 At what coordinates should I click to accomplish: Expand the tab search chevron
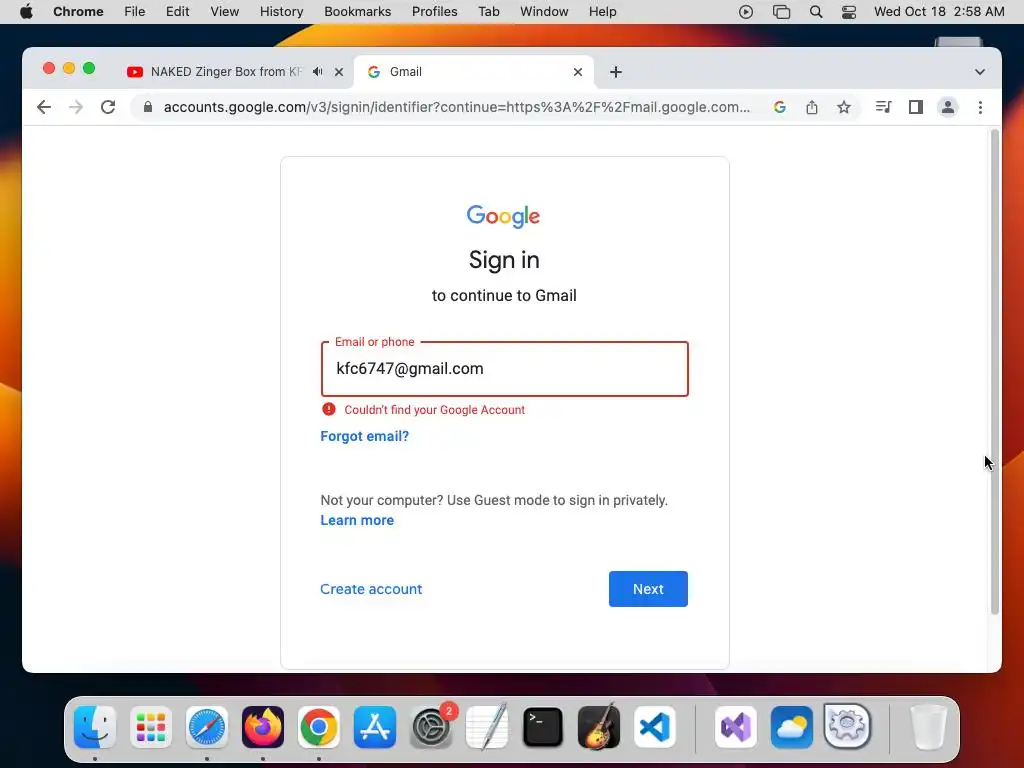click(980, 72)
